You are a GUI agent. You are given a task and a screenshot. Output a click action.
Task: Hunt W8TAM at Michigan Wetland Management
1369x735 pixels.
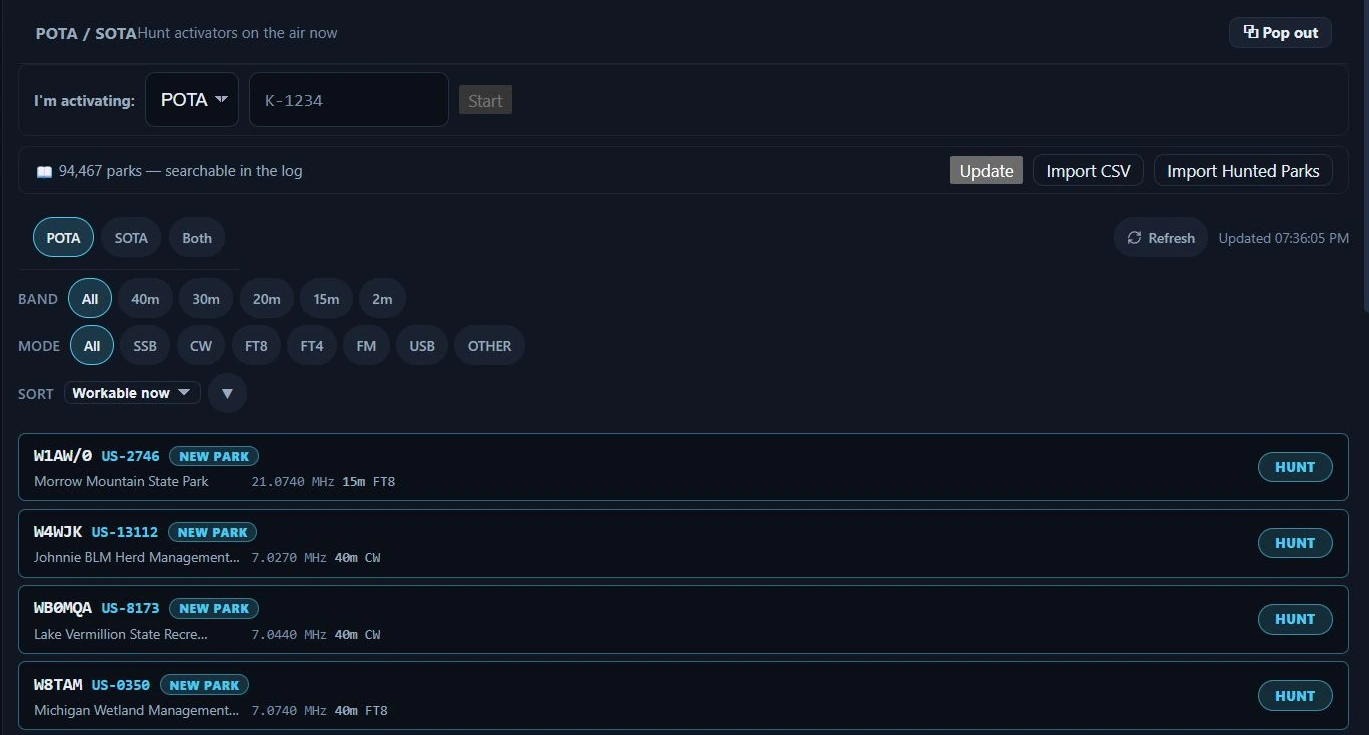tap(1295, 696)
